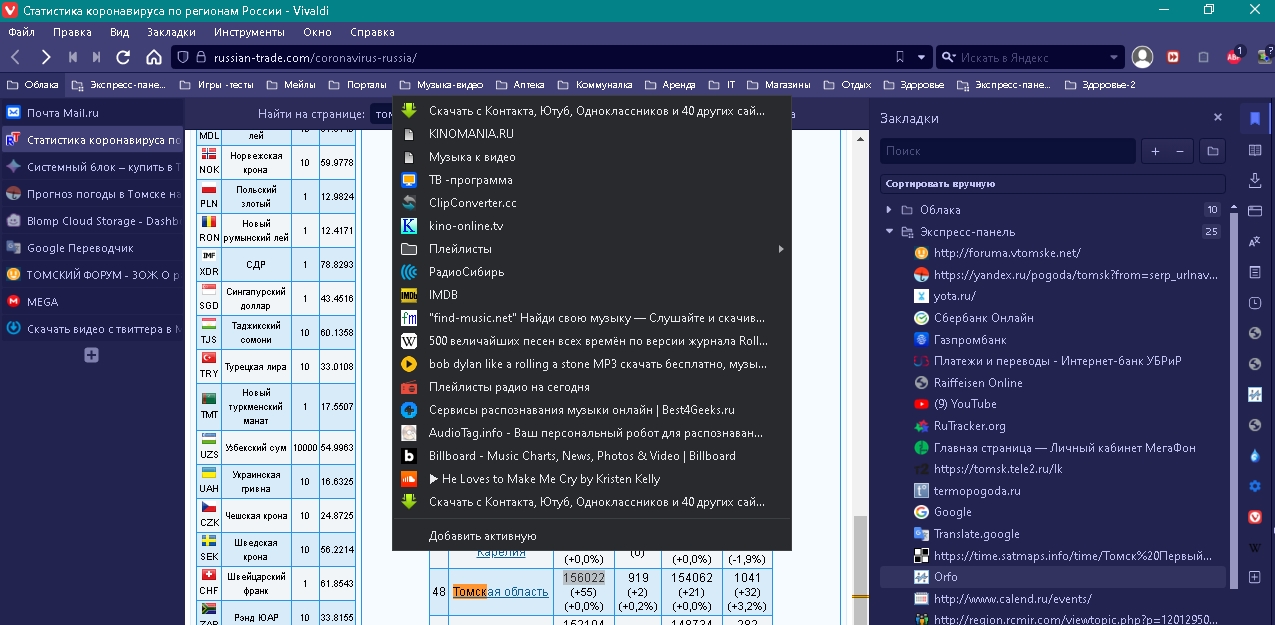Reload the current page
The height and width of the screenshot is (625, 1275).
pyautogui.click(x=124, y=57)
